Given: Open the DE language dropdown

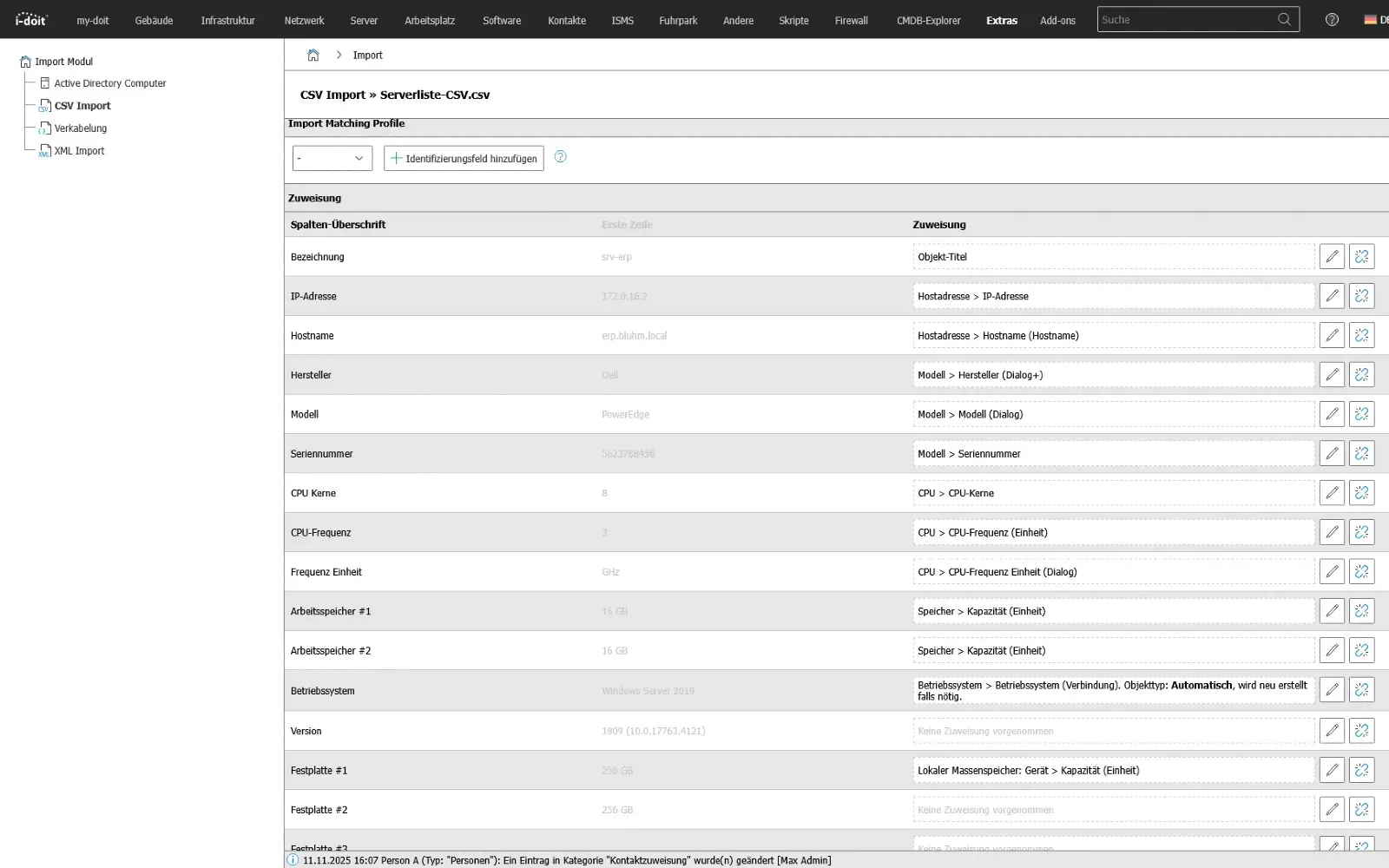Looking at the screenshot, I should tap(1372, 18).
